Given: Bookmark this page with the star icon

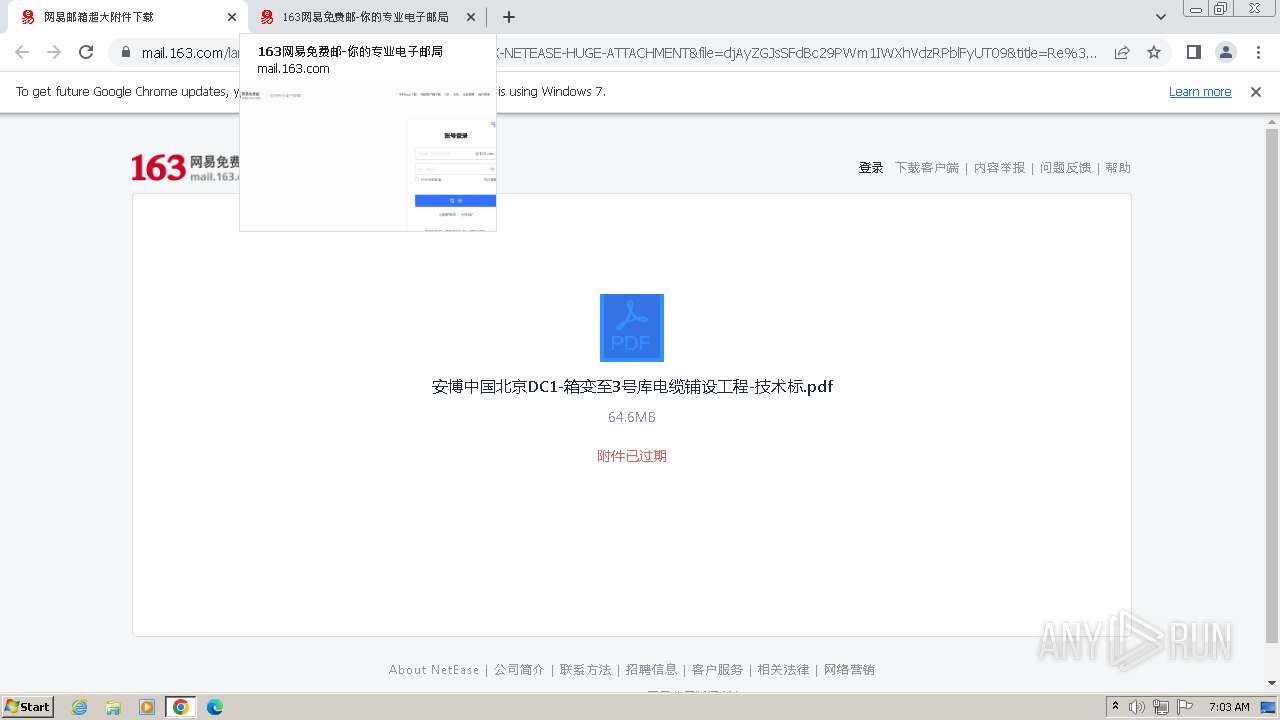Looking at the screenshot, I should tap(1154, 52).
